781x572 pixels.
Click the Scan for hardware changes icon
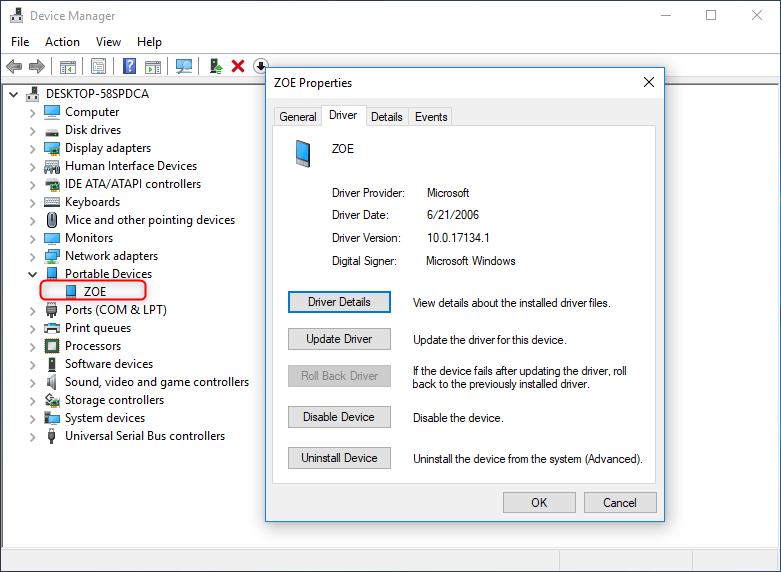click(184, 66)
